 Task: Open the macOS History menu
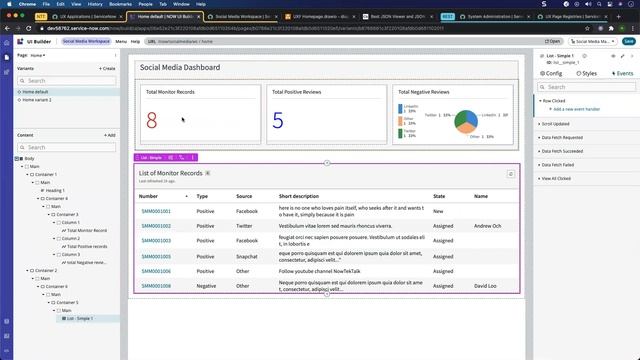click(95, 4)
